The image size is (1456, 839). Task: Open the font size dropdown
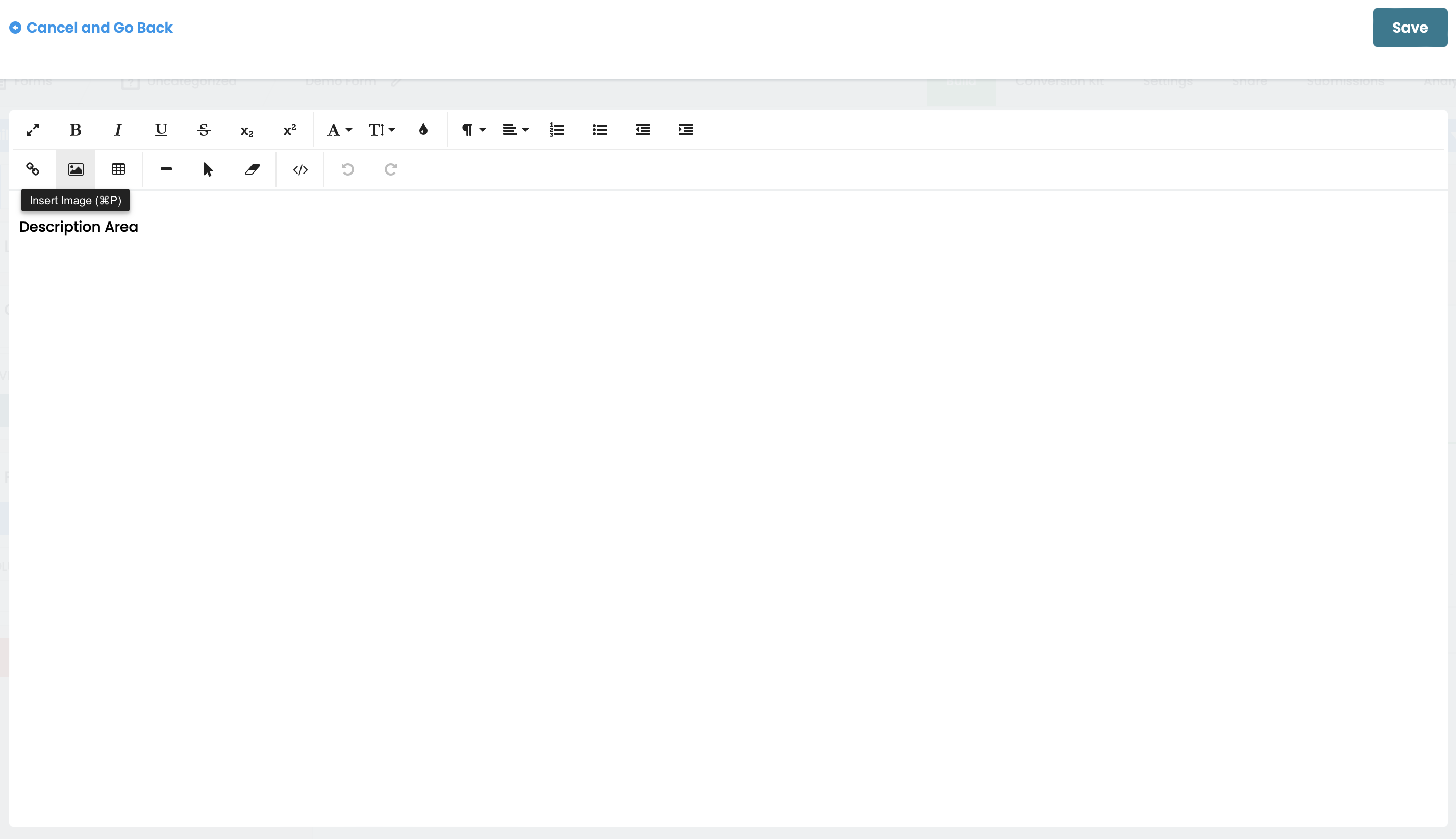[x=381, y=130]
